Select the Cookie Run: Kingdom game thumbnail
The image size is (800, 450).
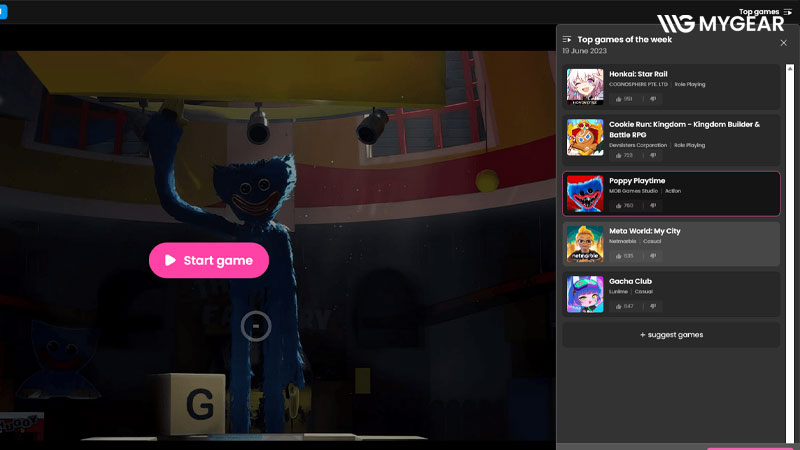[x=585, y=137]
